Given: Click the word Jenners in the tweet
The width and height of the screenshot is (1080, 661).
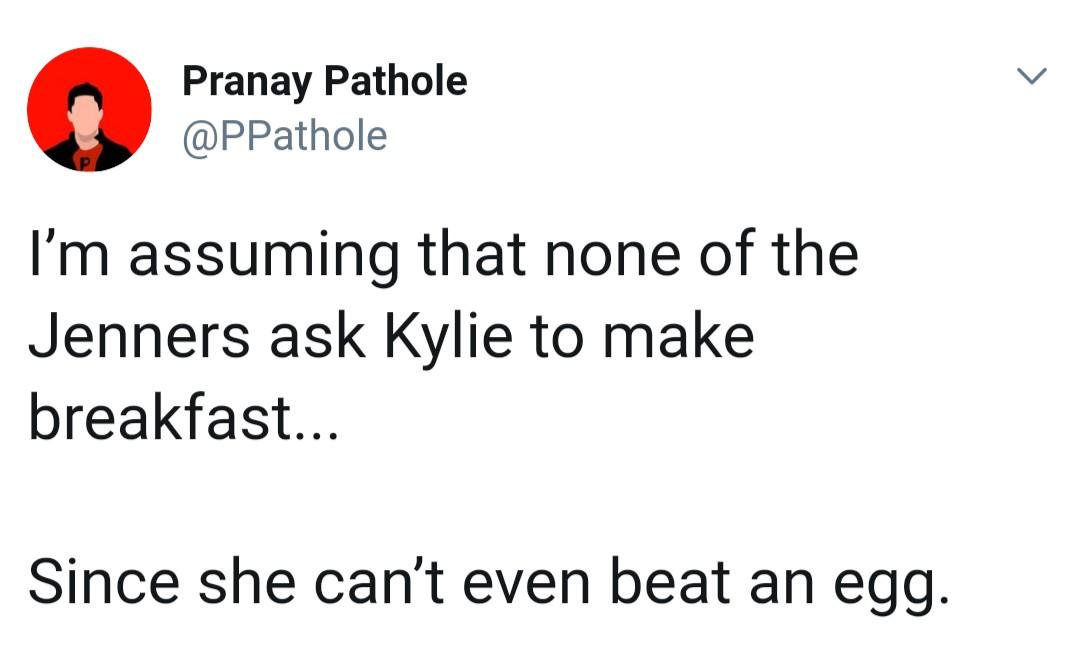Looking at the screenshot, I should 140,337.
